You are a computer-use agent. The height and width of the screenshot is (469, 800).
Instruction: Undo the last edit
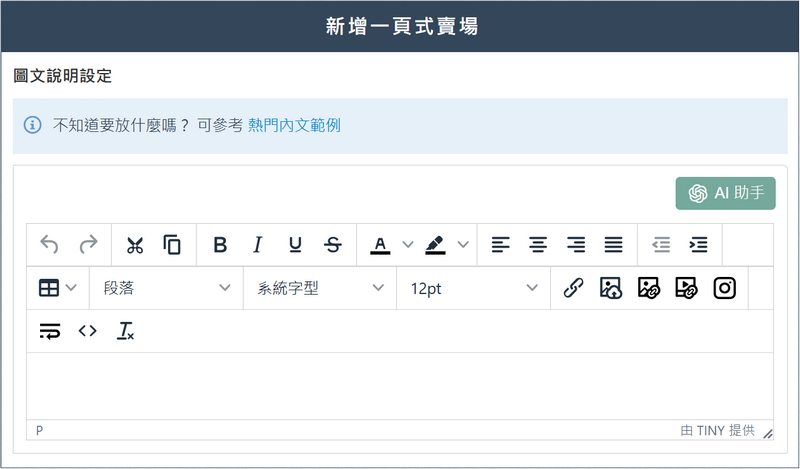click(x=49, y=245)
